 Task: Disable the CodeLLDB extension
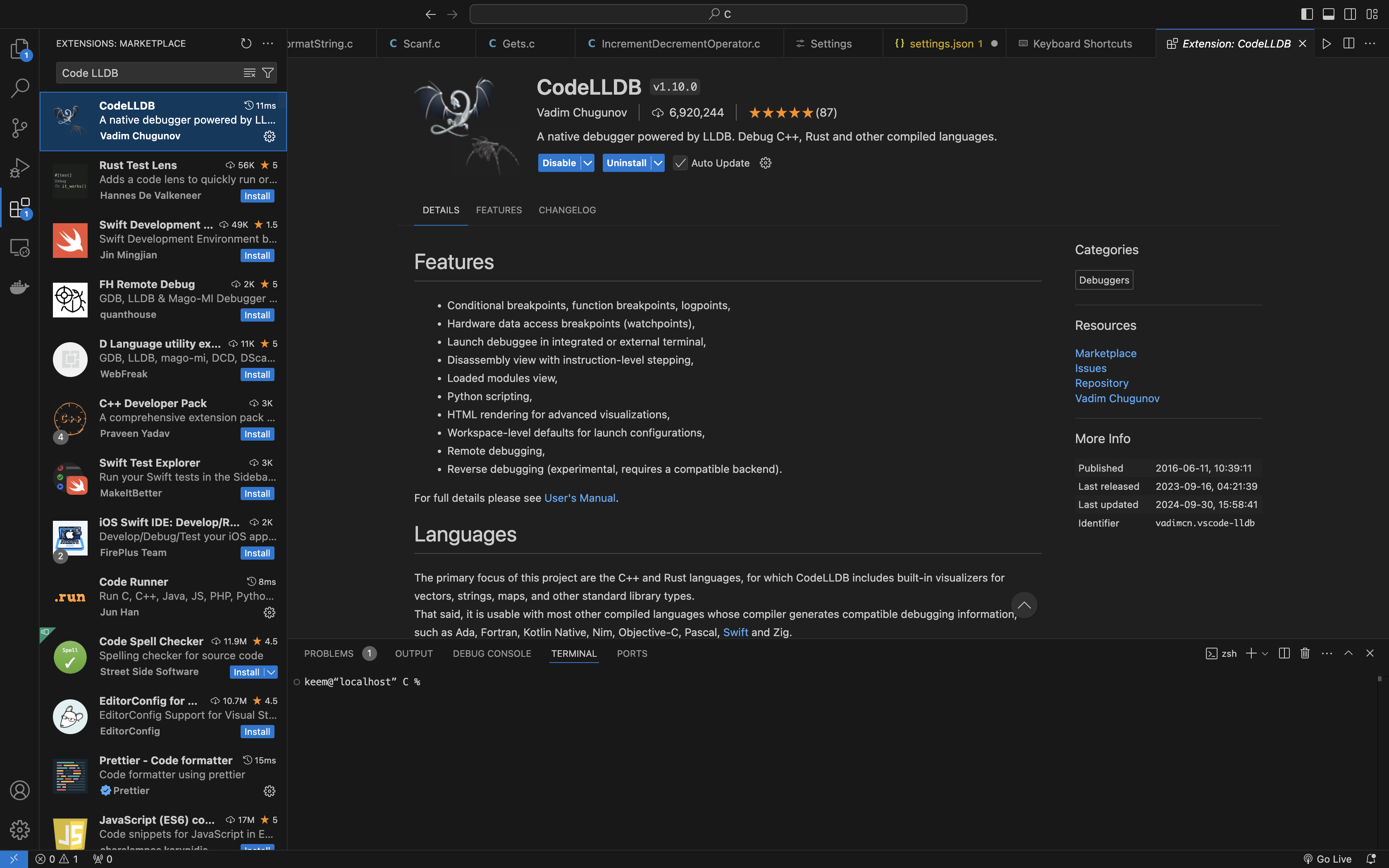(559, 163)
